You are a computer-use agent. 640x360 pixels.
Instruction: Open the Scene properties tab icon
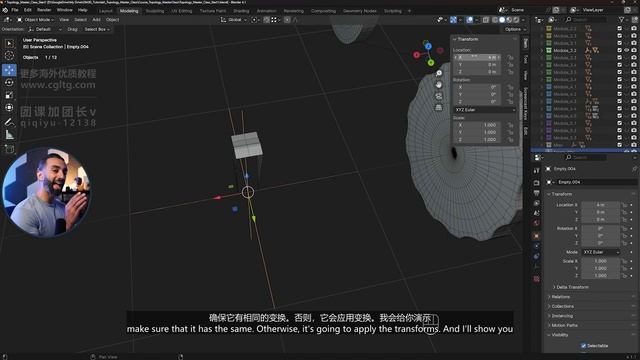click(536, 213)
